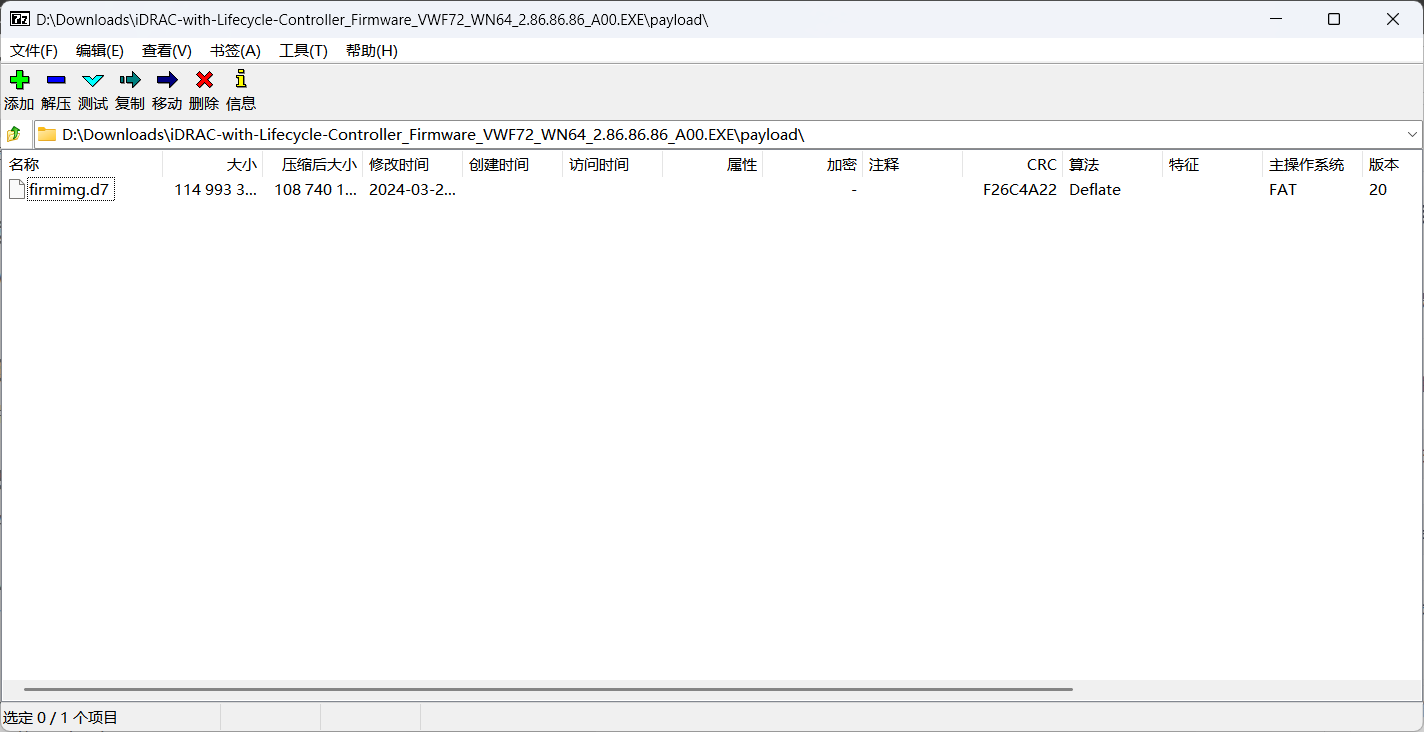The width and height of the screenshot is (1424, 732).
Task: Click the yellow Info (信息) icon
Action: (241, 79)
